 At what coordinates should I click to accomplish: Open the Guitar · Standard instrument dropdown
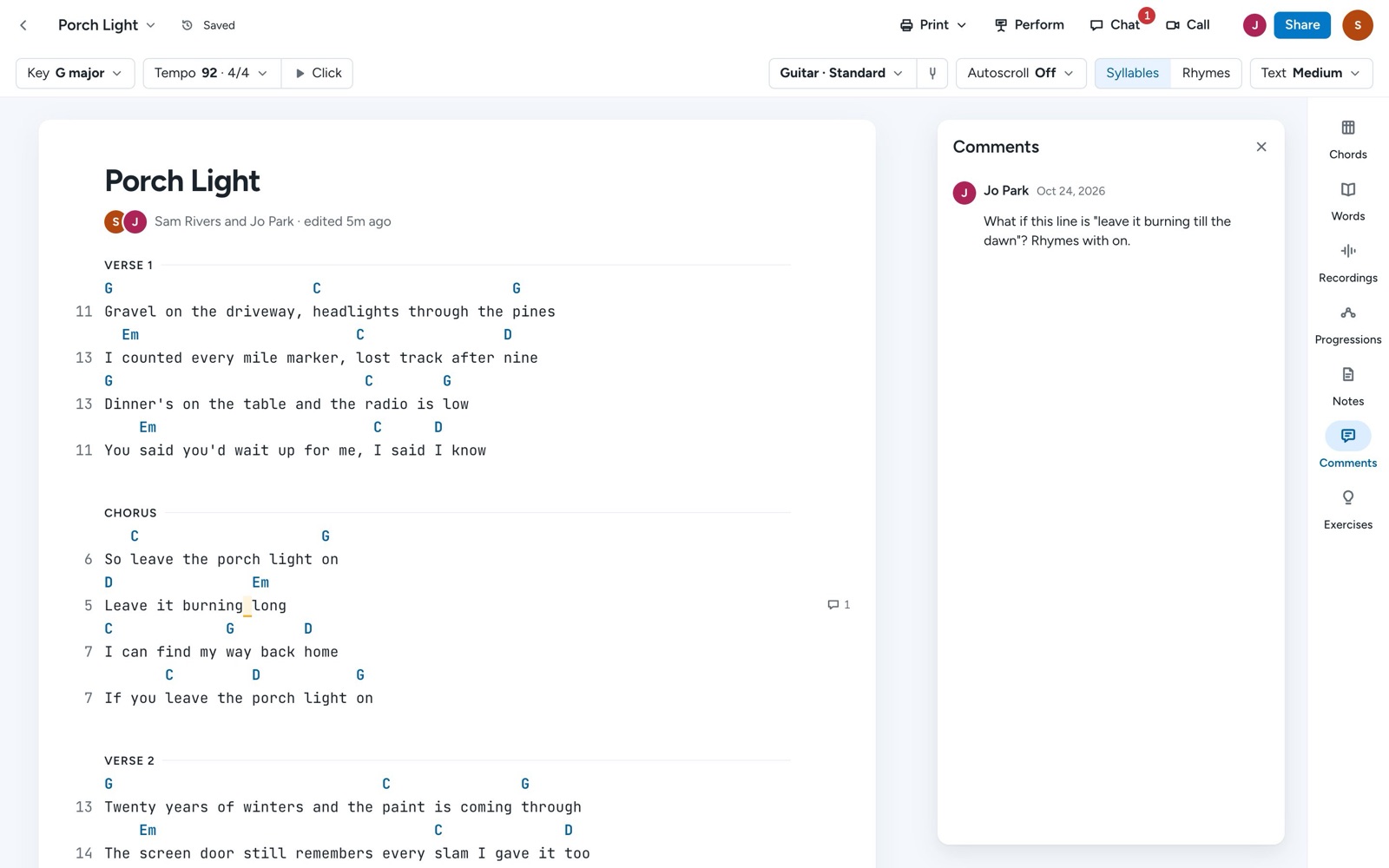(x=842, y=73)
